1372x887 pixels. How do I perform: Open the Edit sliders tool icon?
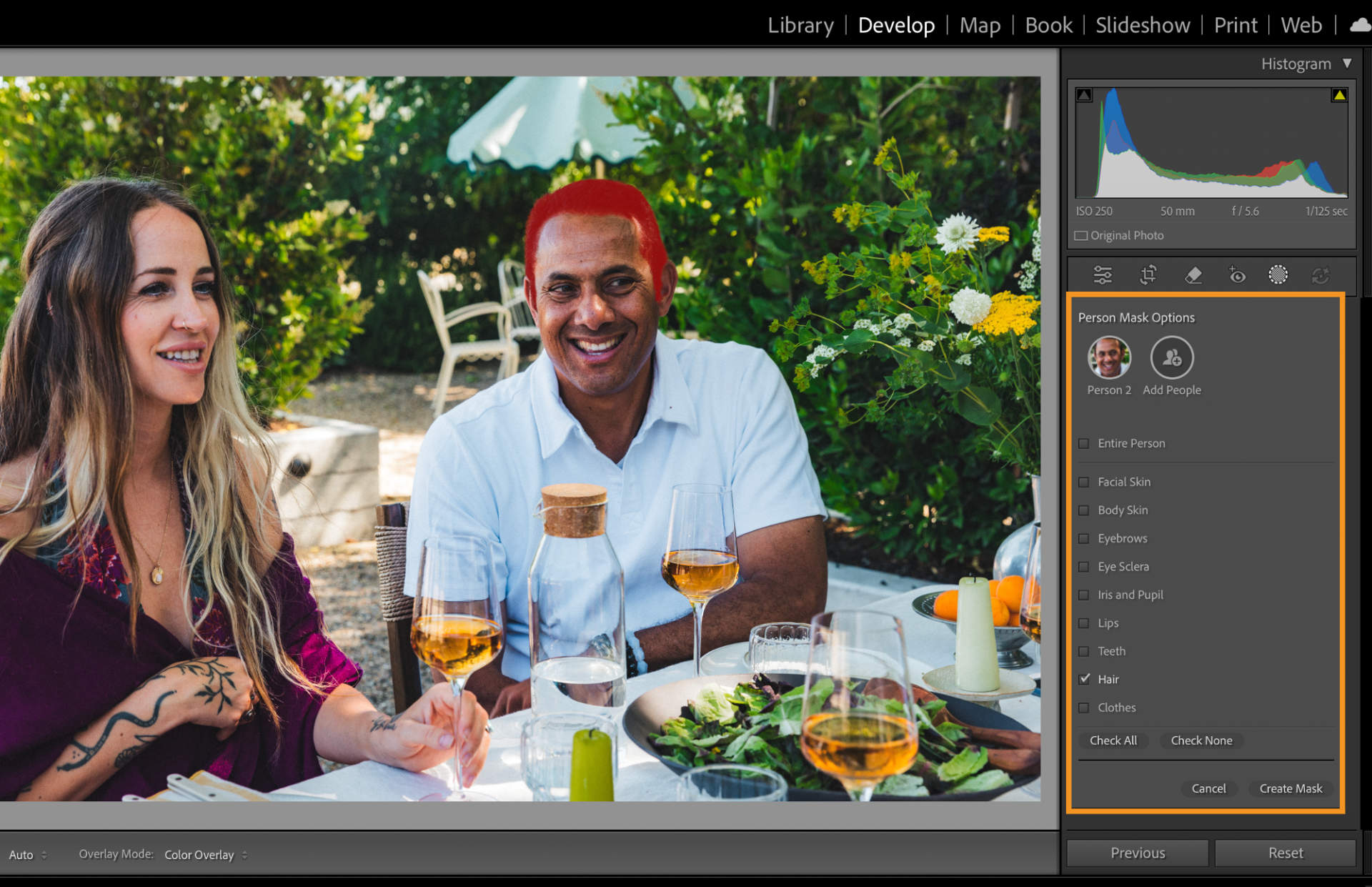pyautogui.click(x=1103, y=275)
